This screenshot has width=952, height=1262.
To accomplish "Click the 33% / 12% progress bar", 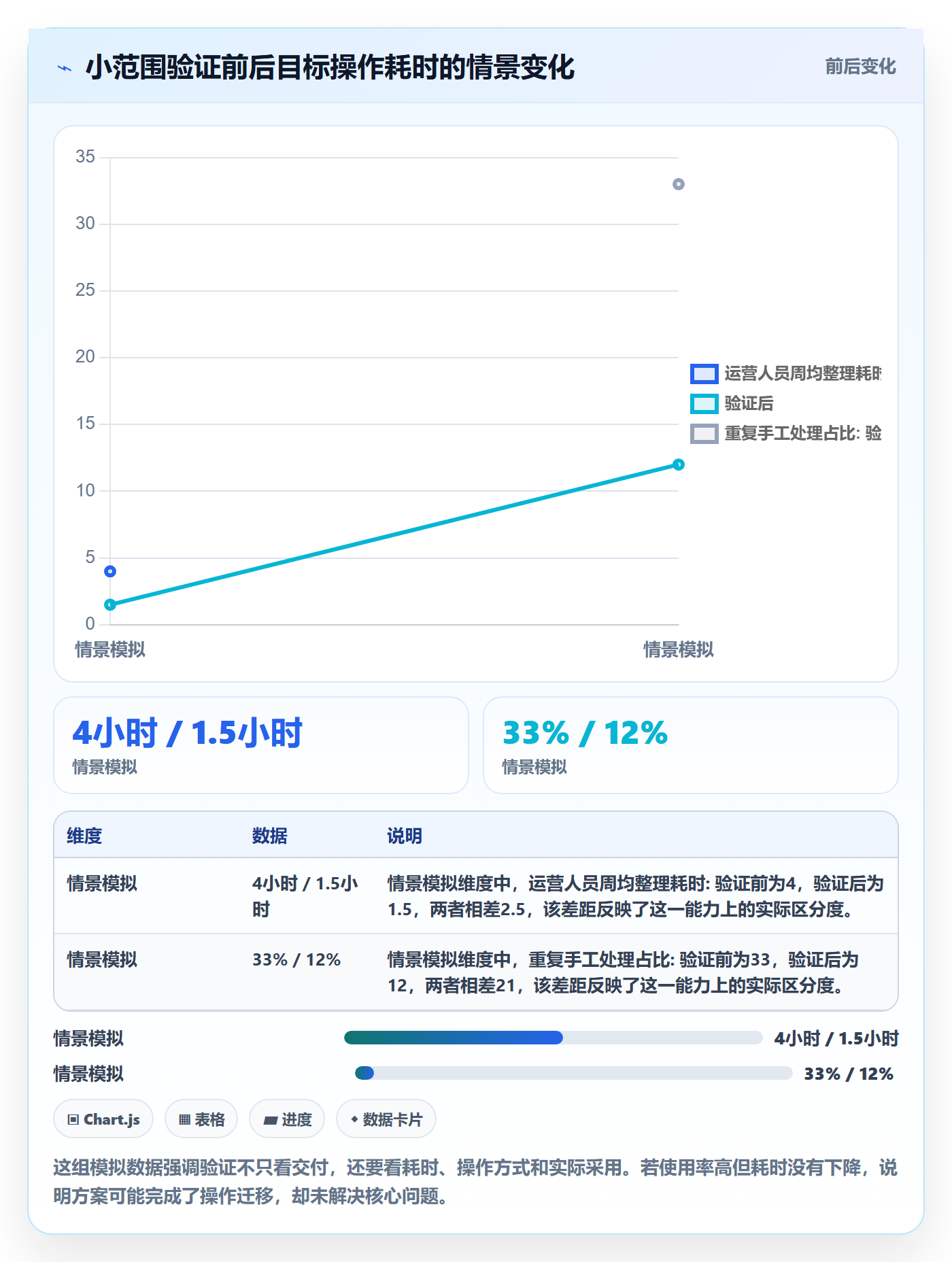I will click(573, 1073).
